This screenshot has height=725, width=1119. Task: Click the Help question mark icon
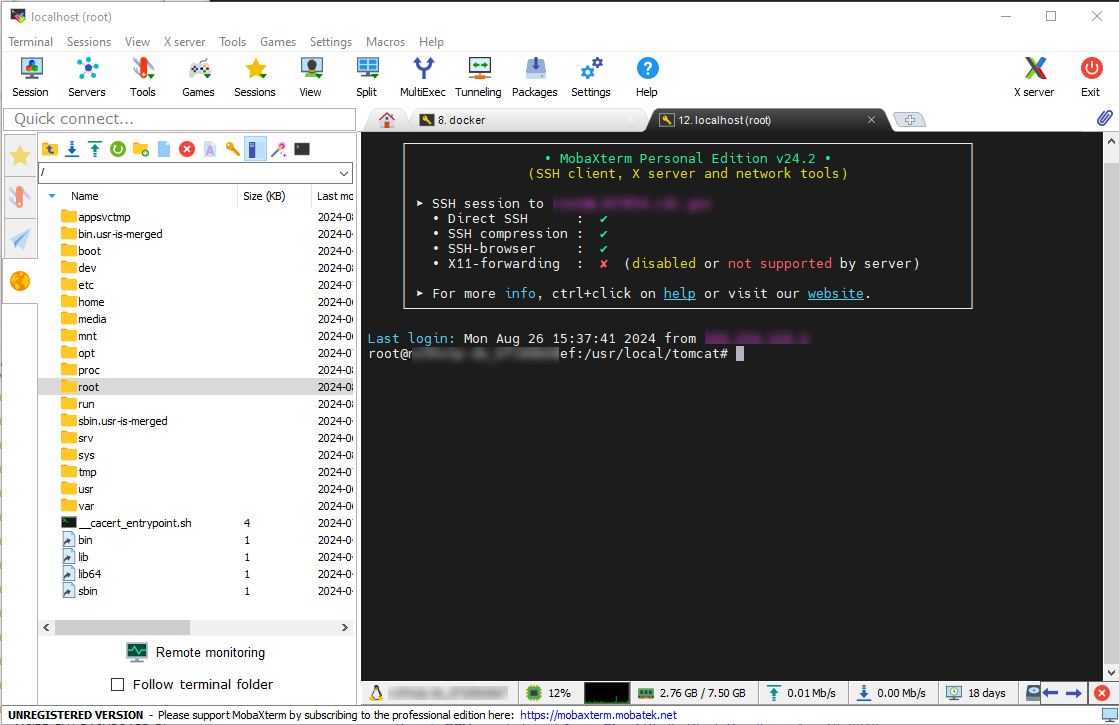click(647, 78)
